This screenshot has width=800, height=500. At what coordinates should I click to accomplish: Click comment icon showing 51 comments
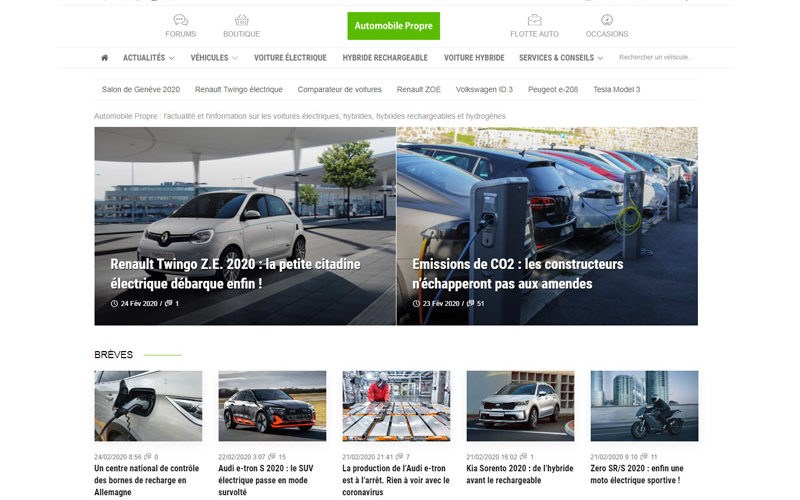coord(470,303)
